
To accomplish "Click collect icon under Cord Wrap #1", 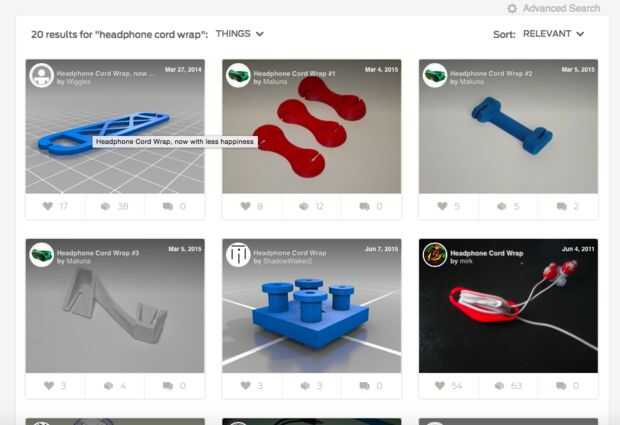I will pyautogui.click(x=304, y=206).
